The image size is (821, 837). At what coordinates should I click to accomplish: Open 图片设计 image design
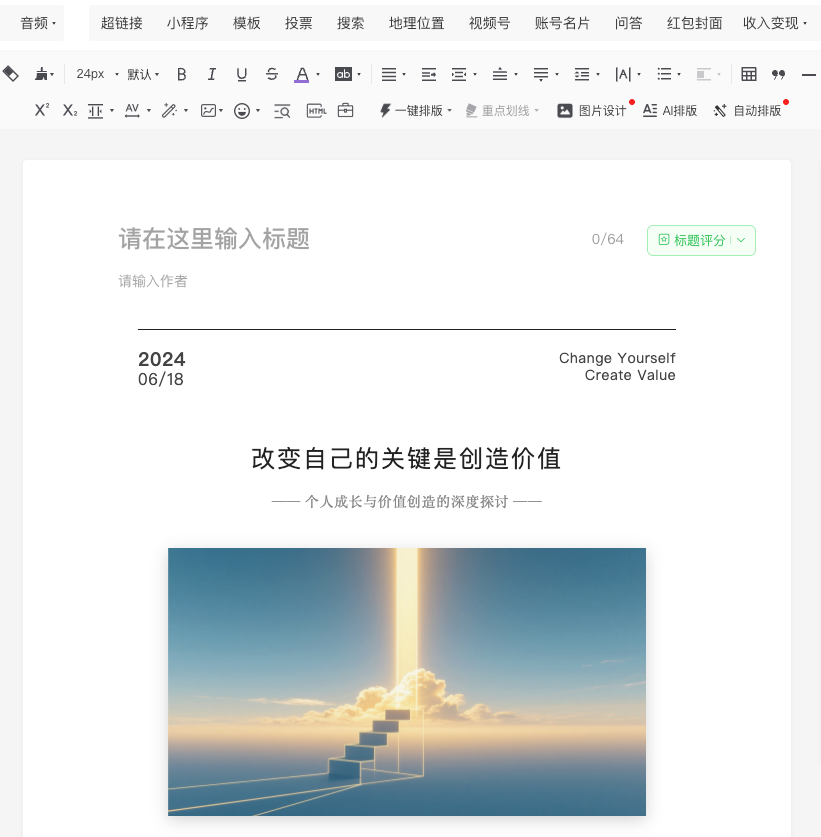click(x=591, y=110)
